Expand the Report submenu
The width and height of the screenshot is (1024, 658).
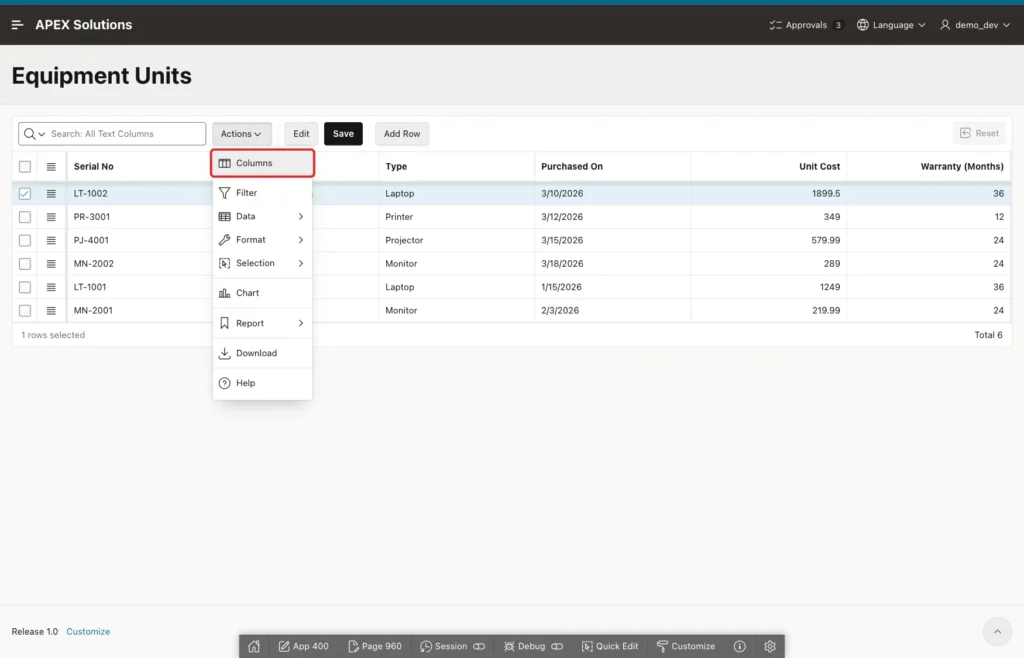point(262,323)
